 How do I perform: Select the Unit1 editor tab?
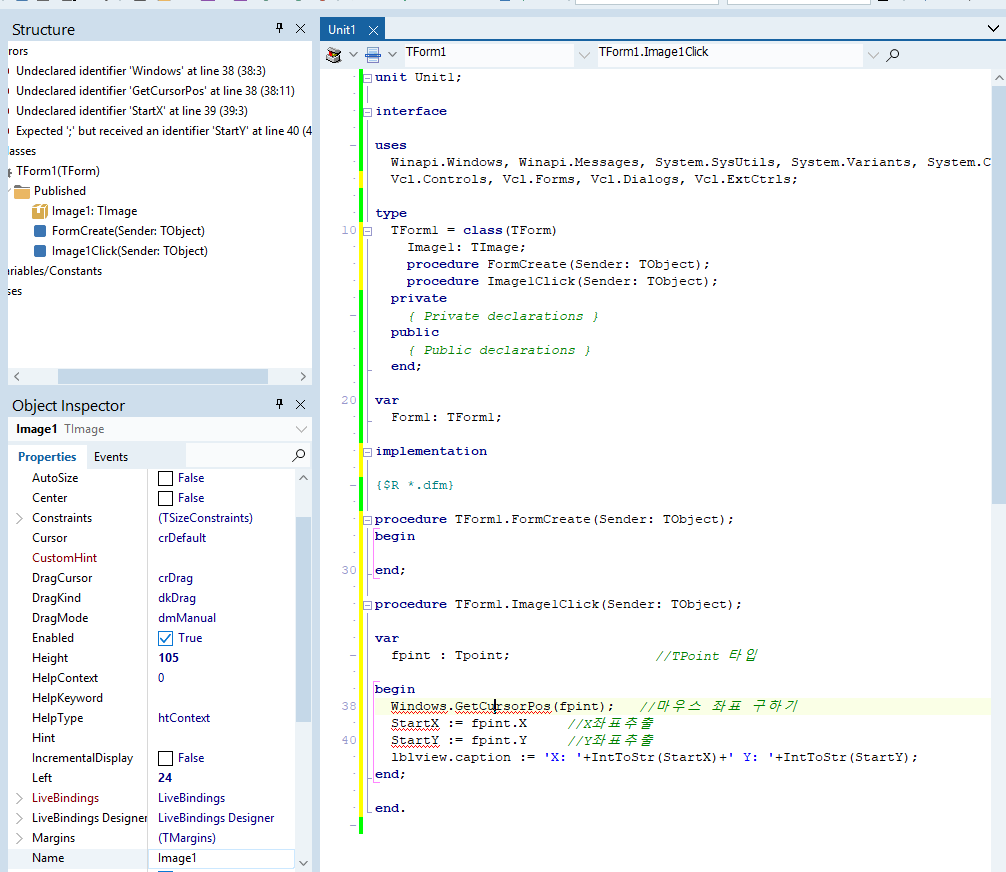[341, 30]
